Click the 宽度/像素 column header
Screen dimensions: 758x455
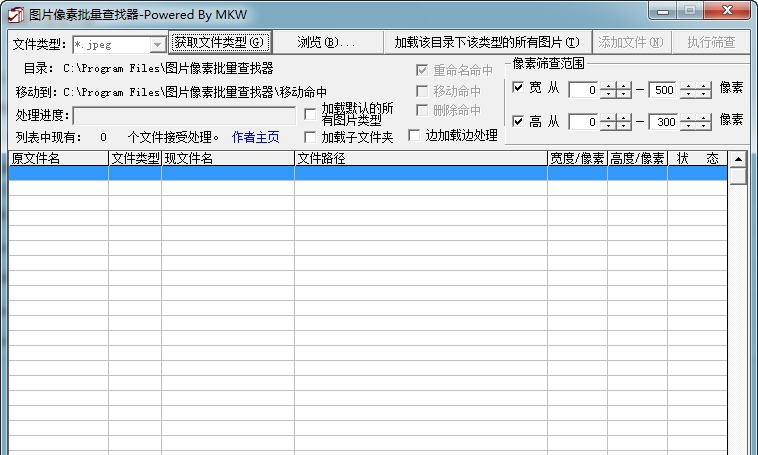coord(577,159)
